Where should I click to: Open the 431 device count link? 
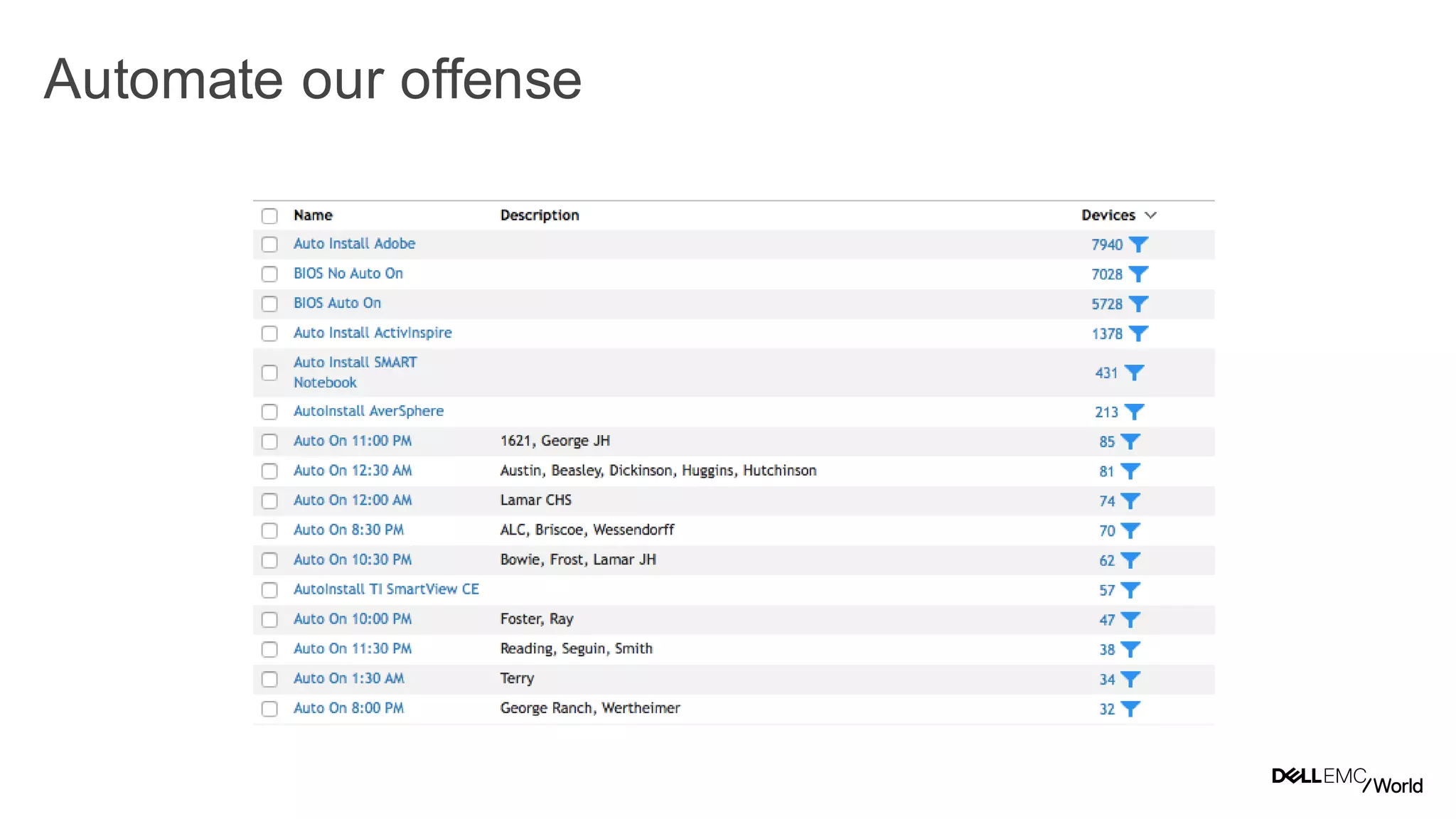[1106, 374]
